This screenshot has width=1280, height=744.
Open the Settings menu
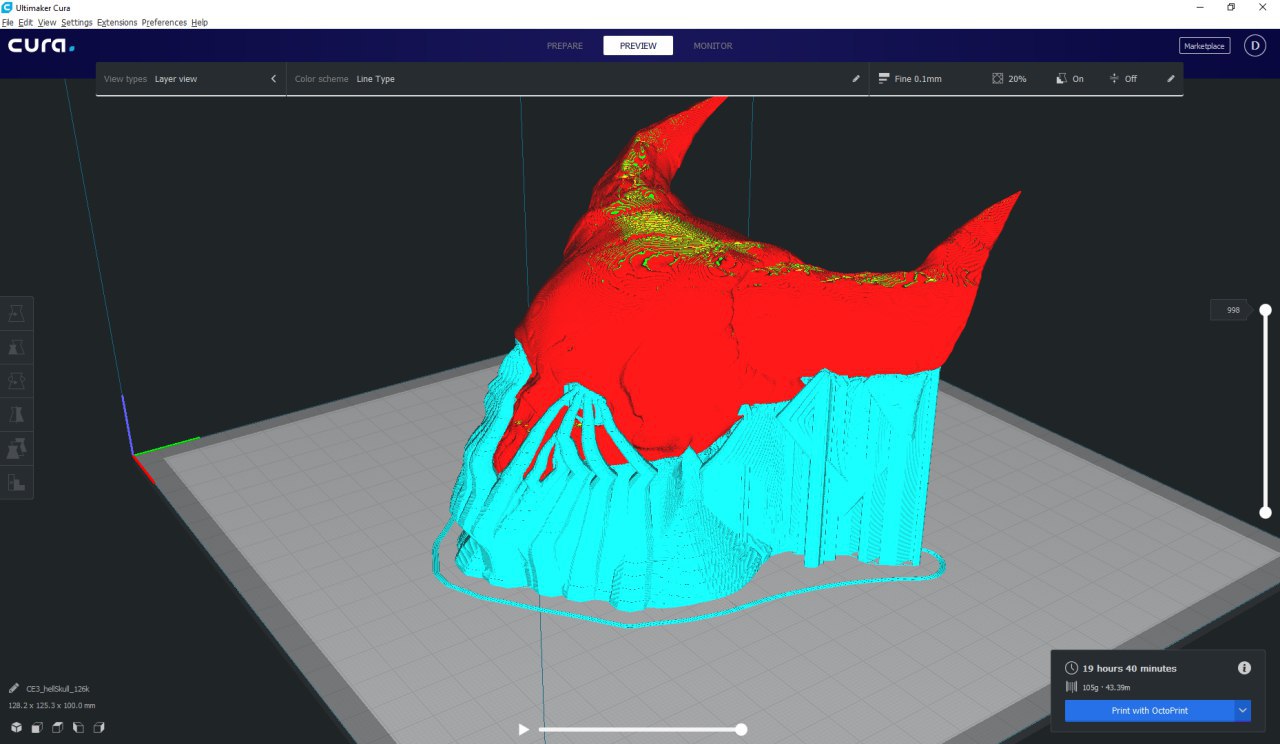[x=77, y=22]
